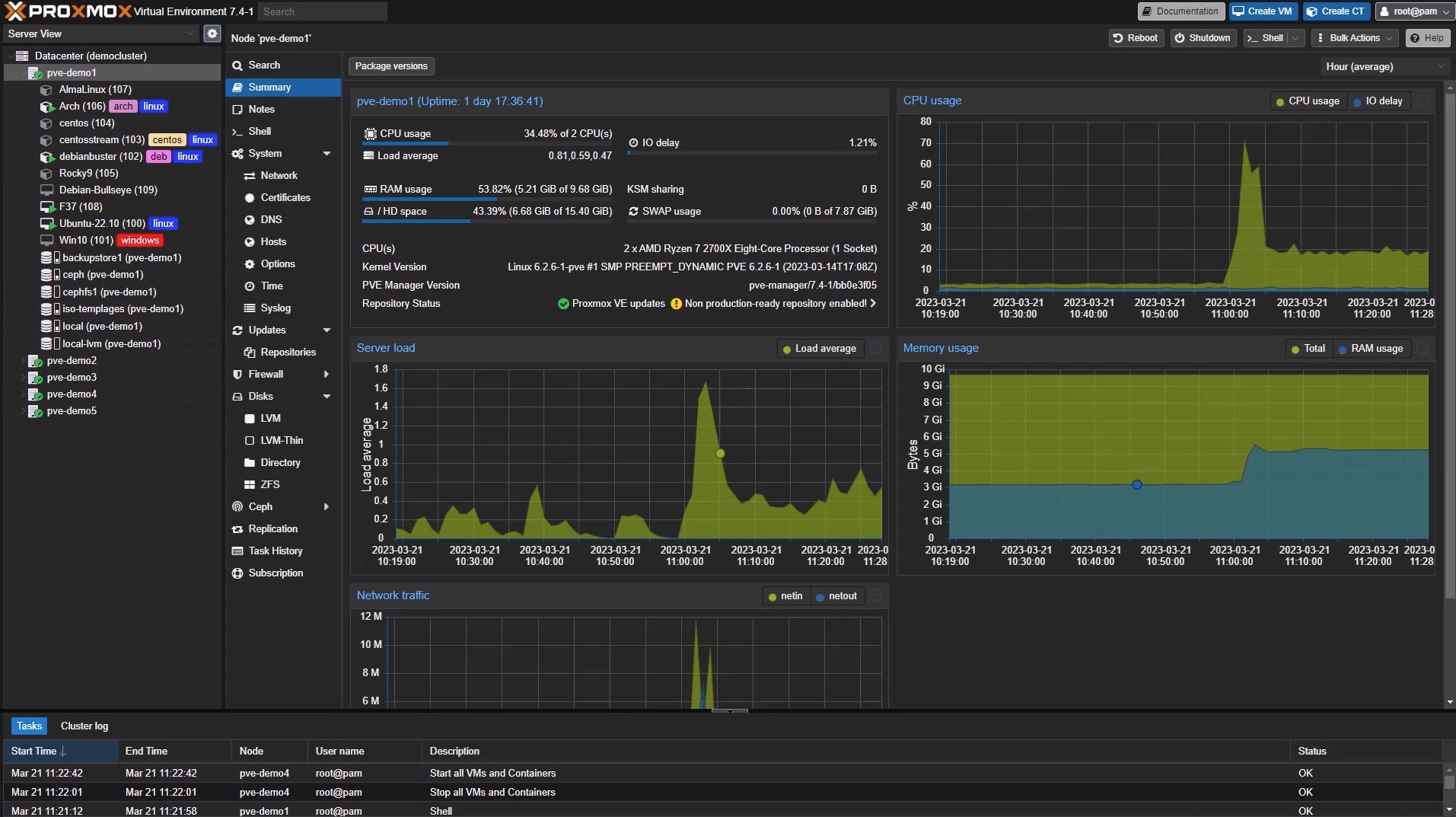
Task: Open the Documentation button
Action: [1180, 11]
